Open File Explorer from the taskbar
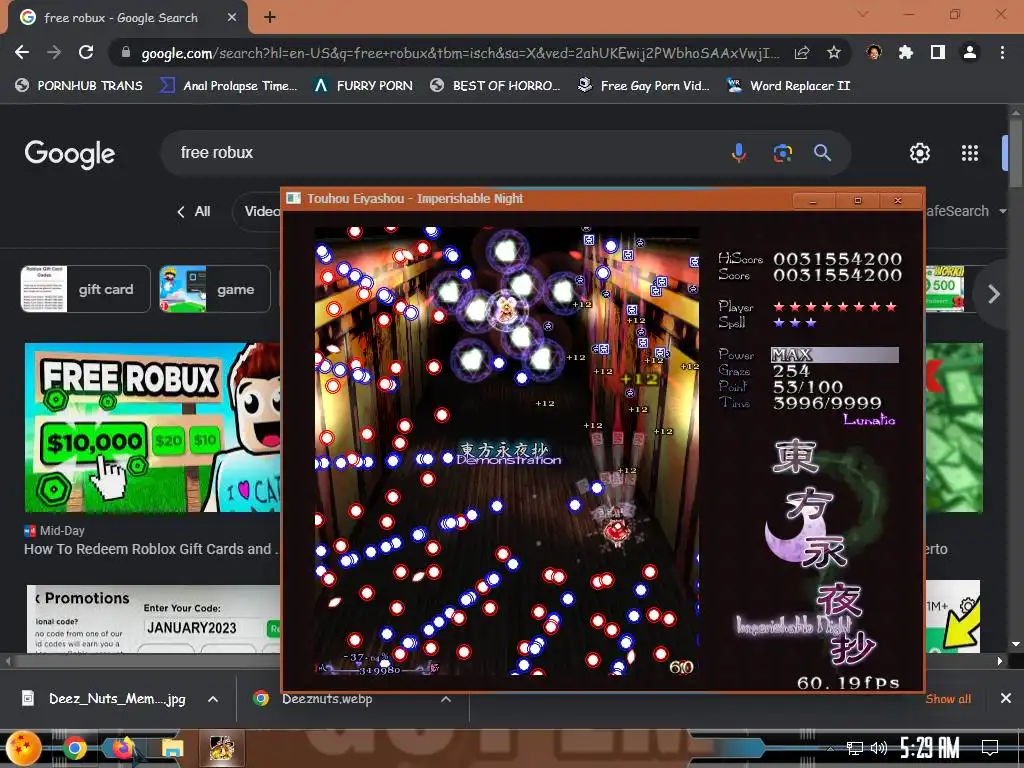Viewport: 1024px width, 768px height. pyautogui.click(x=173, y=748)
